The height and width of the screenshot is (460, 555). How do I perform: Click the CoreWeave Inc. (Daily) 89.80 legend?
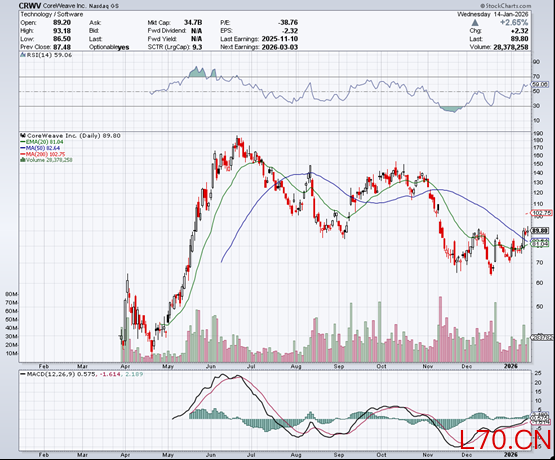click(x=74, y=136)
